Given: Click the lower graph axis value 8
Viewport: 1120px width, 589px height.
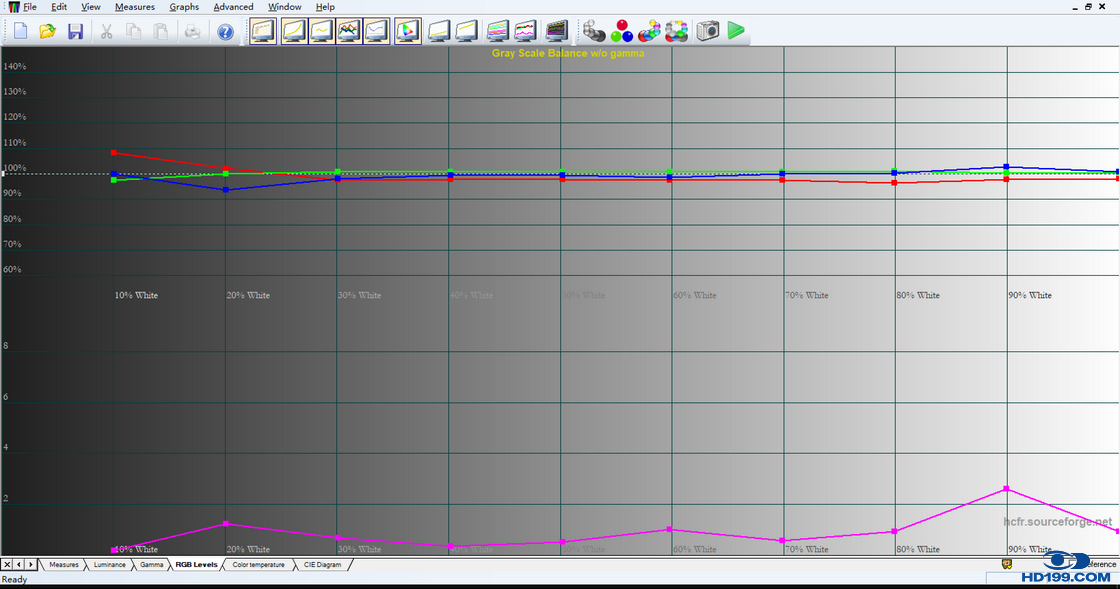Looking at the screenshot, I should click(6, 346).
